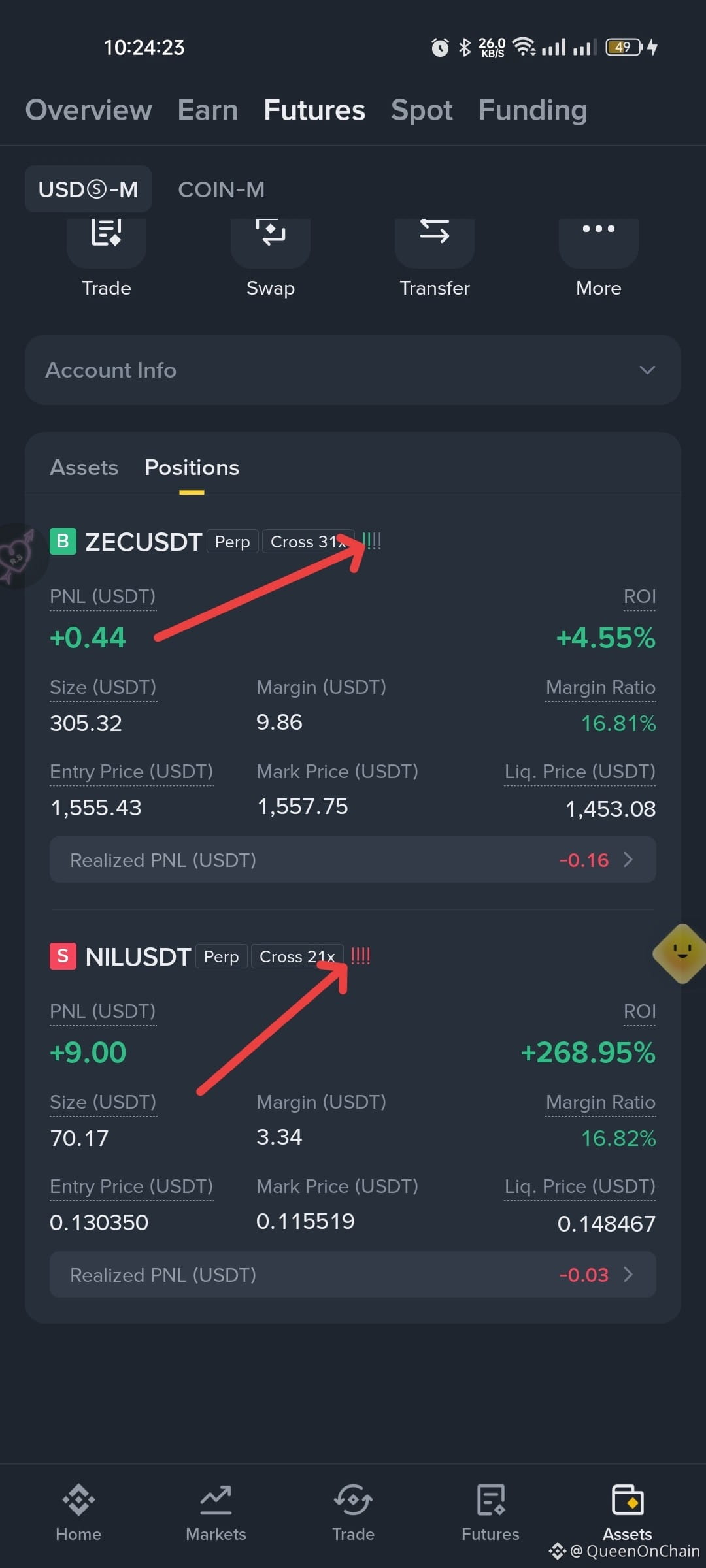The width and height of the screenshot is (706, 1568).
Task: Tap ZECUSDT Cross 31x leverage label
Action: point(309,542)
